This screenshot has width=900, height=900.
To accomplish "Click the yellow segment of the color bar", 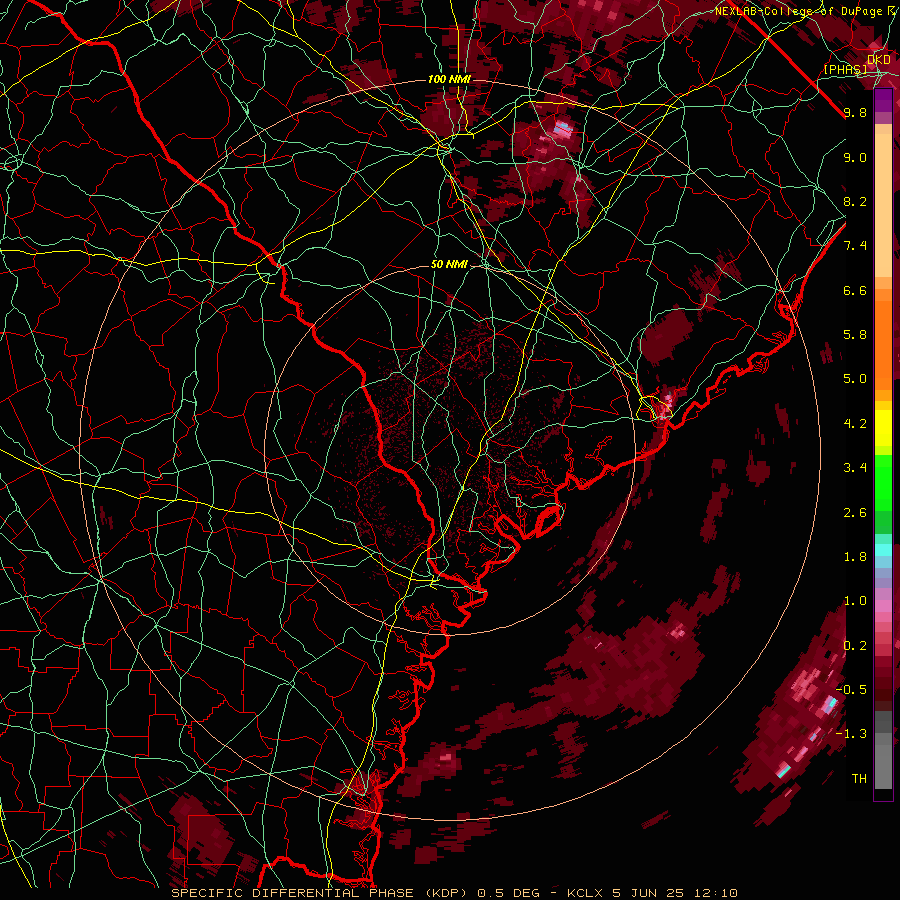I will 883,428.
